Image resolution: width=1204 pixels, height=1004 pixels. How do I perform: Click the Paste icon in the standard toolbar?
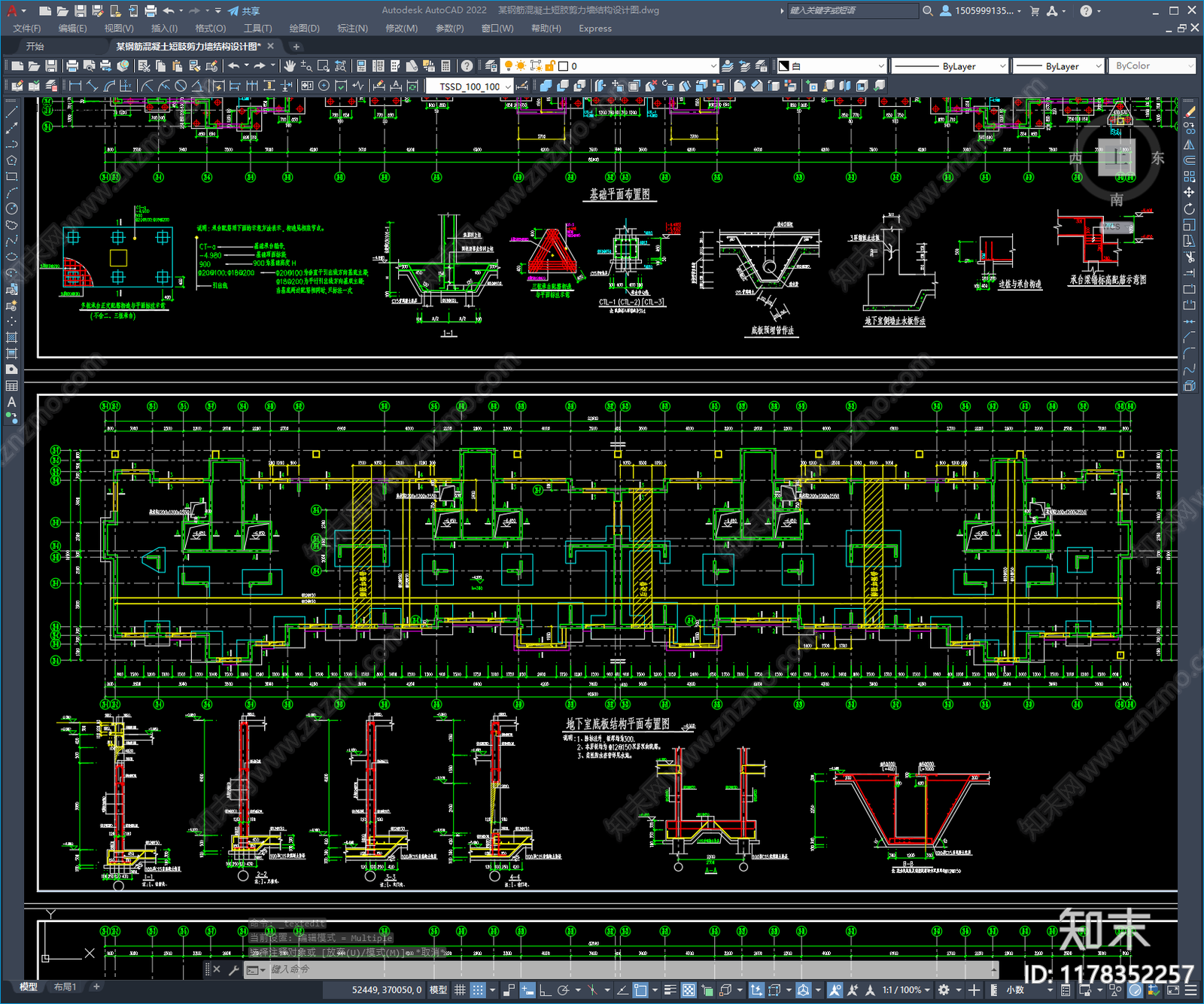(x=178, y=66)
